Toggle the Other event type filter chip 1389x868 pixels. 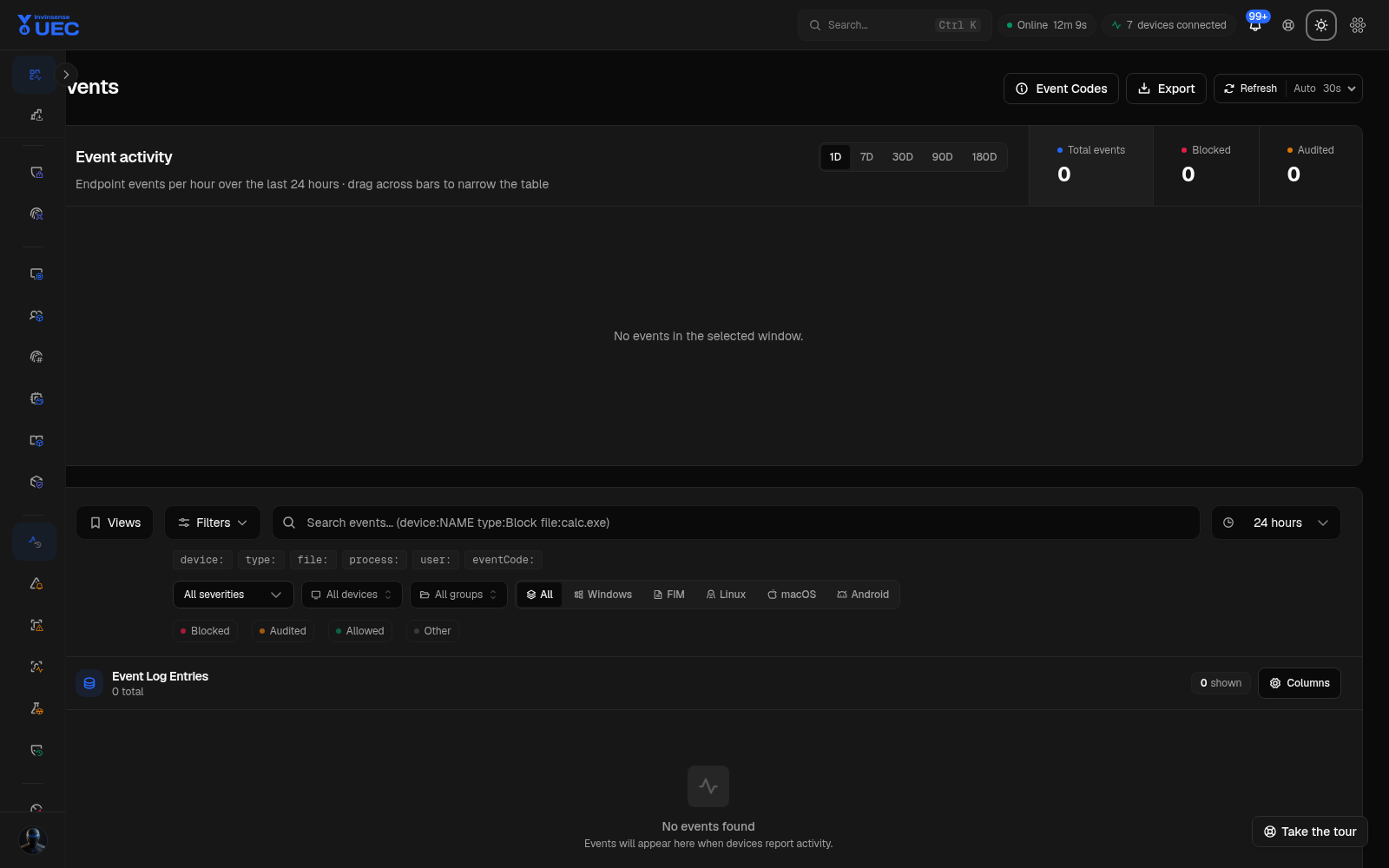pos(432,631)
